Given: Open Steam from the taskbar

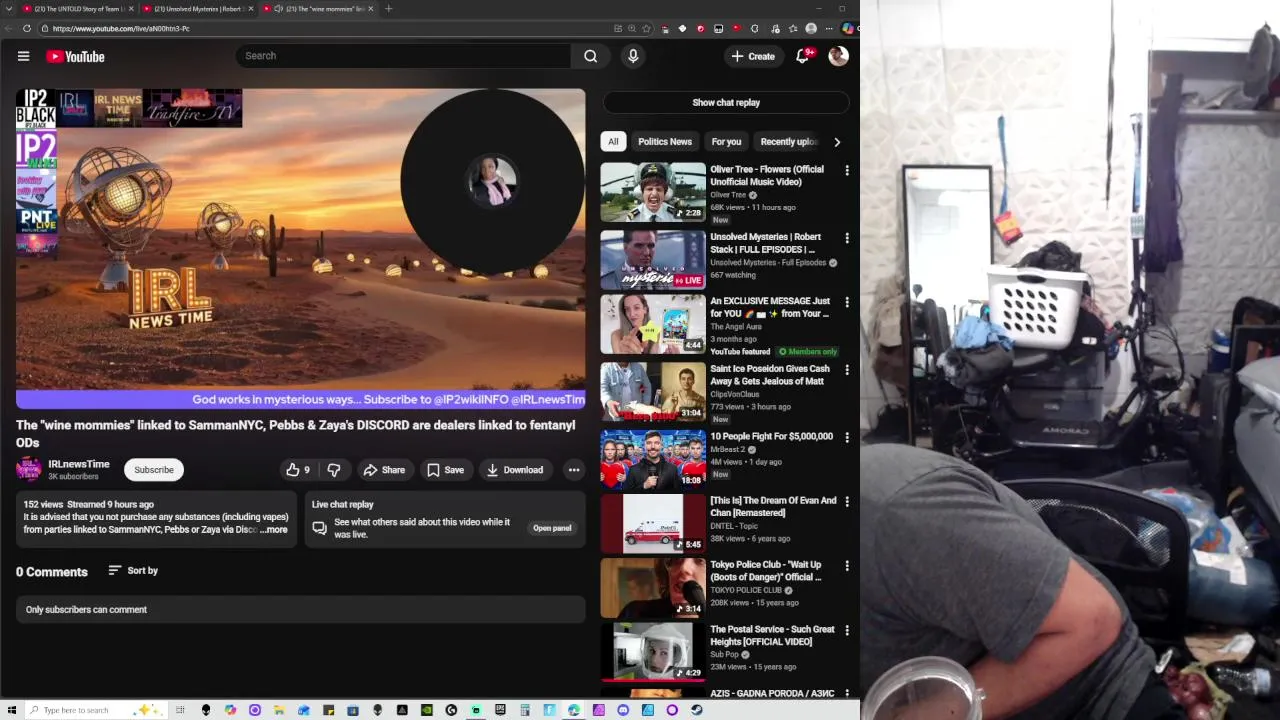Looking at the screenshot, I should point(697,710).
